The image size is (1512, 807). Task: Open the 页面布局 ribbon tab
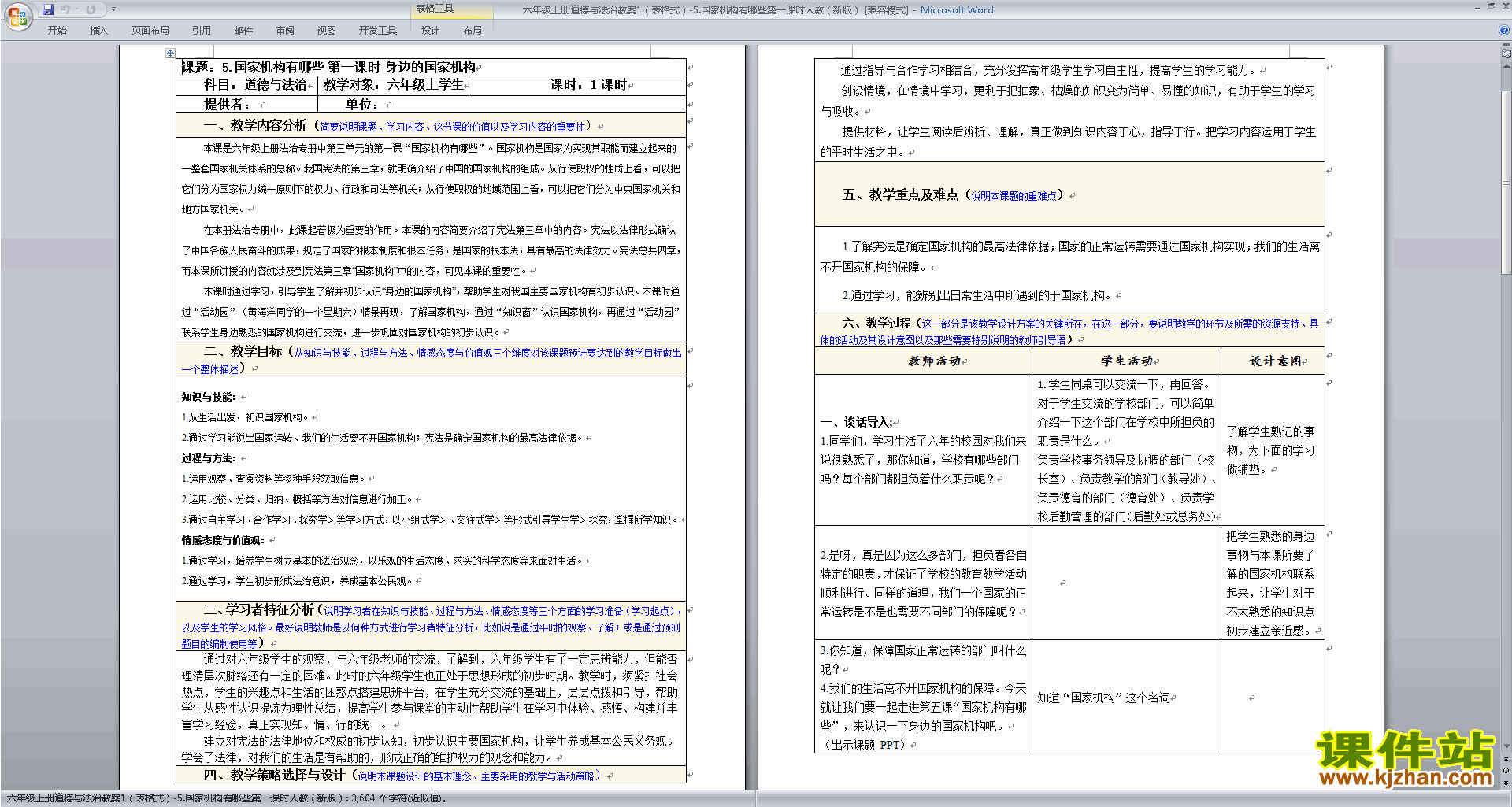click(x=150, y=31)
